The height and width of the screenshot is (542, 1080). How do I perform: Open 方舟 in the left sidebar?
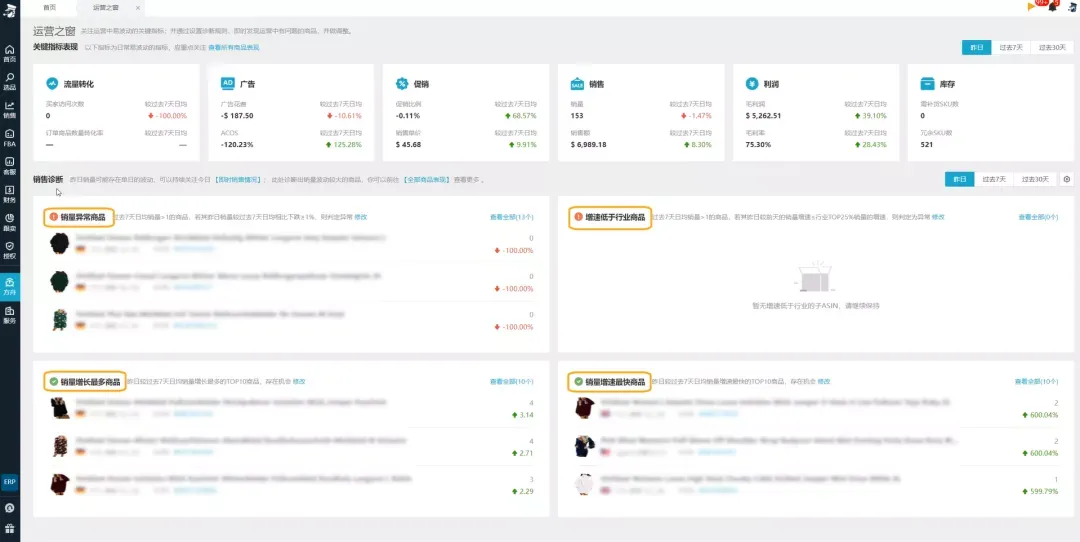click(10, 286)
